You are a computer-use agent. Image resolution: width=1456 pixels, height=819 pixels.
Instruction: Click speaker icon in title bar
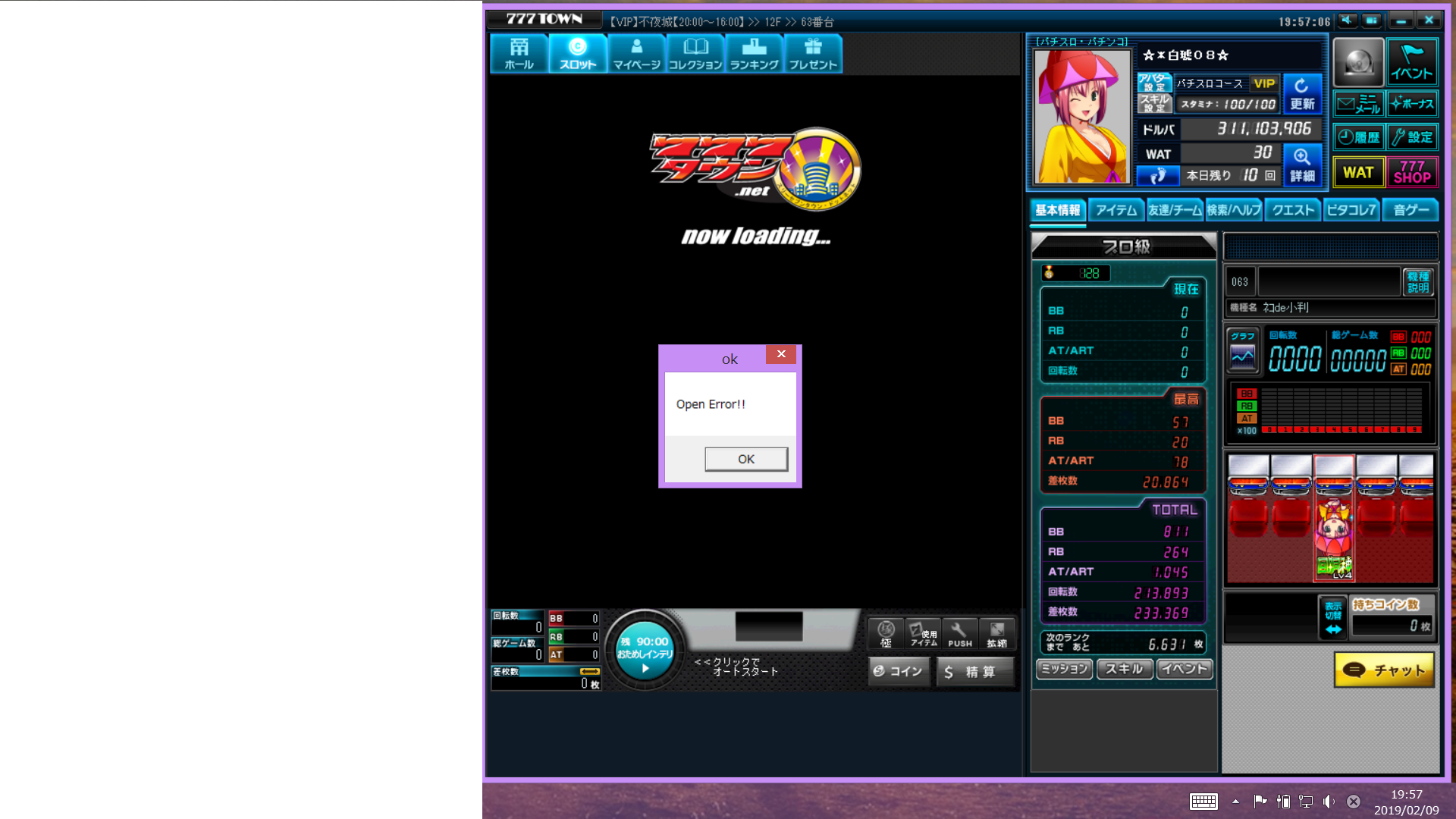point(1348,20)
